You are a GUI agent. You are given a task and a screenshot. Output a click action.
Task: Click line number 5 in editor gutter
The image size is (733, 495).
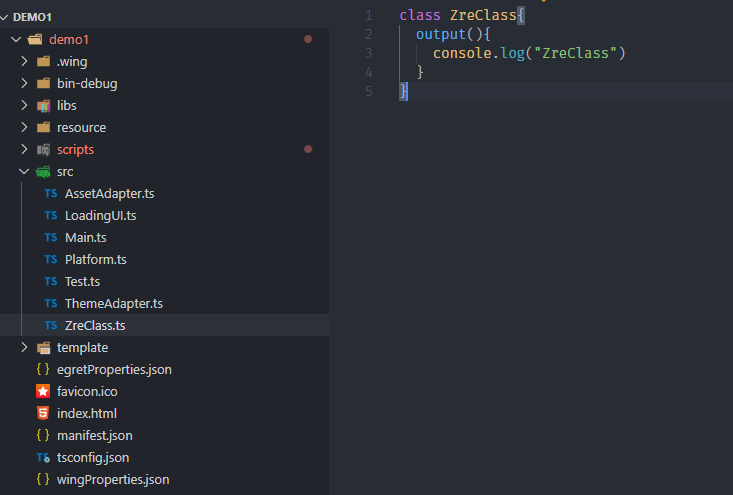(369, 91)
